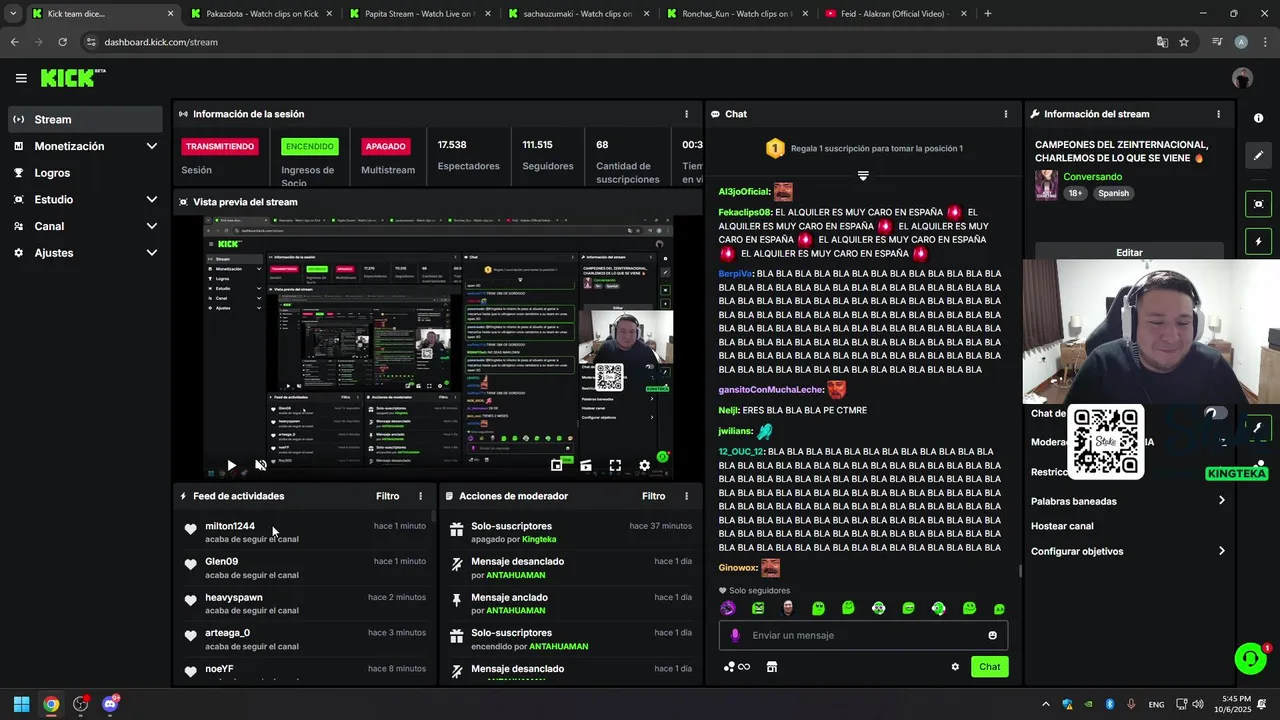Open the channel store icon below chat
This screenshot has height=720, width=1280.
coord(771,667)
